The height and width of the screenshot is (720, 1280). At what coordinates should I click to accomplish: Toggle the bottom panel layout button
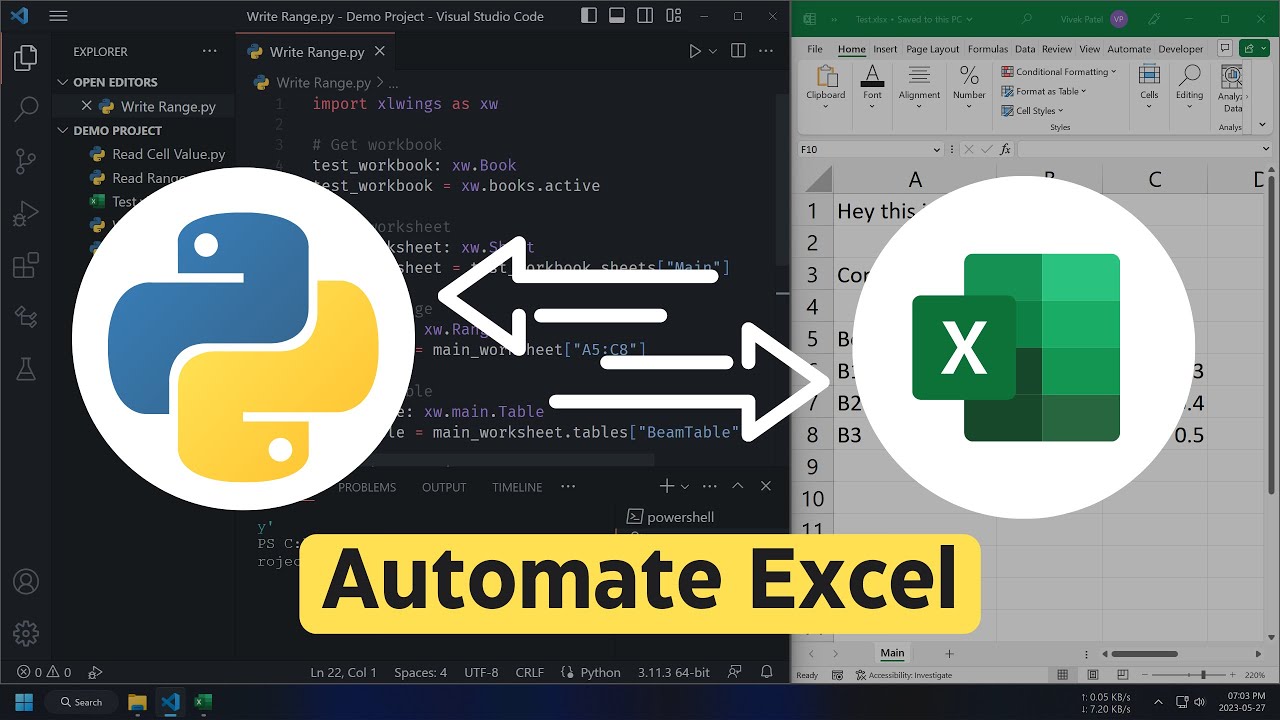click(619, 16)
